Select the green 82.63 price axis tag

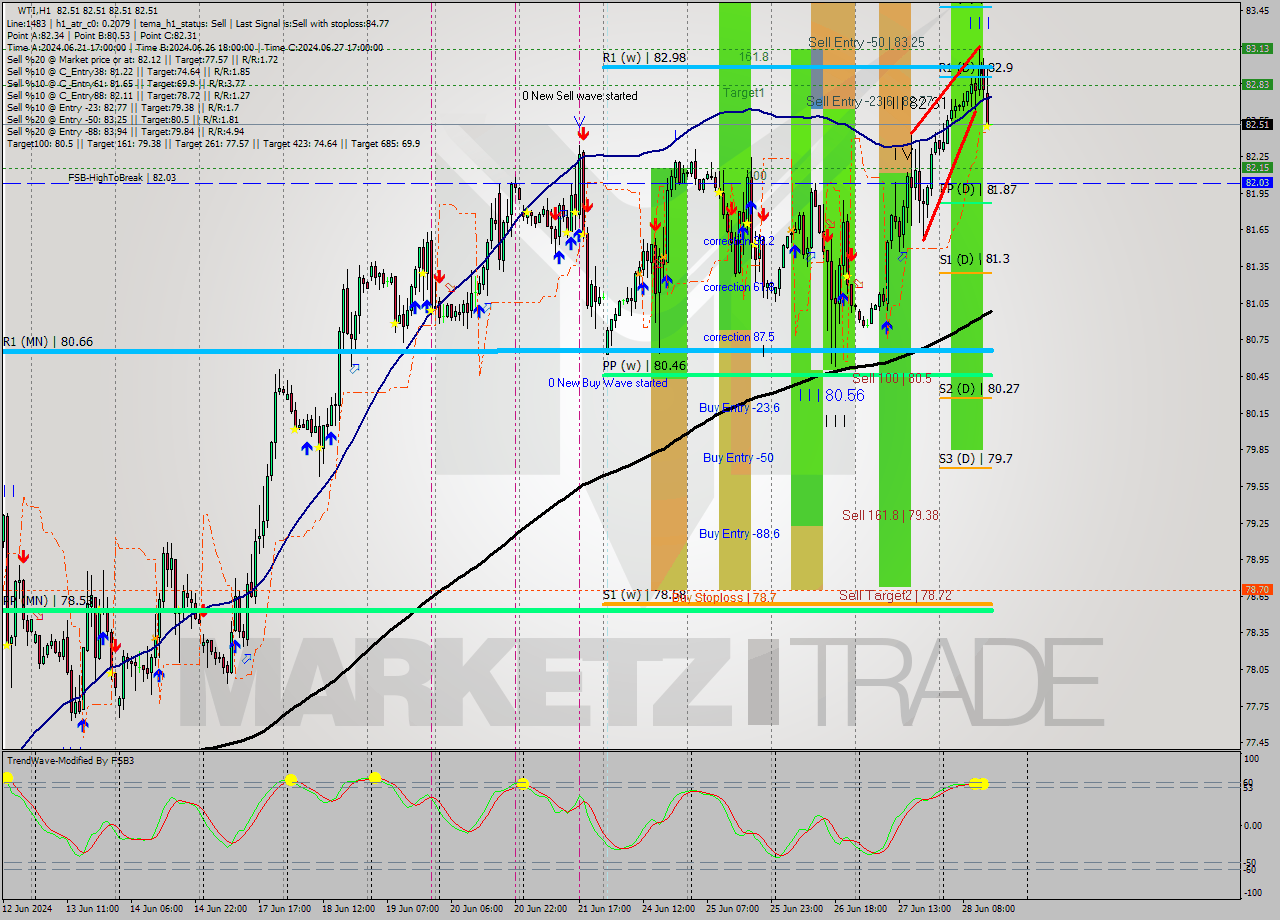click(1257, 85)
